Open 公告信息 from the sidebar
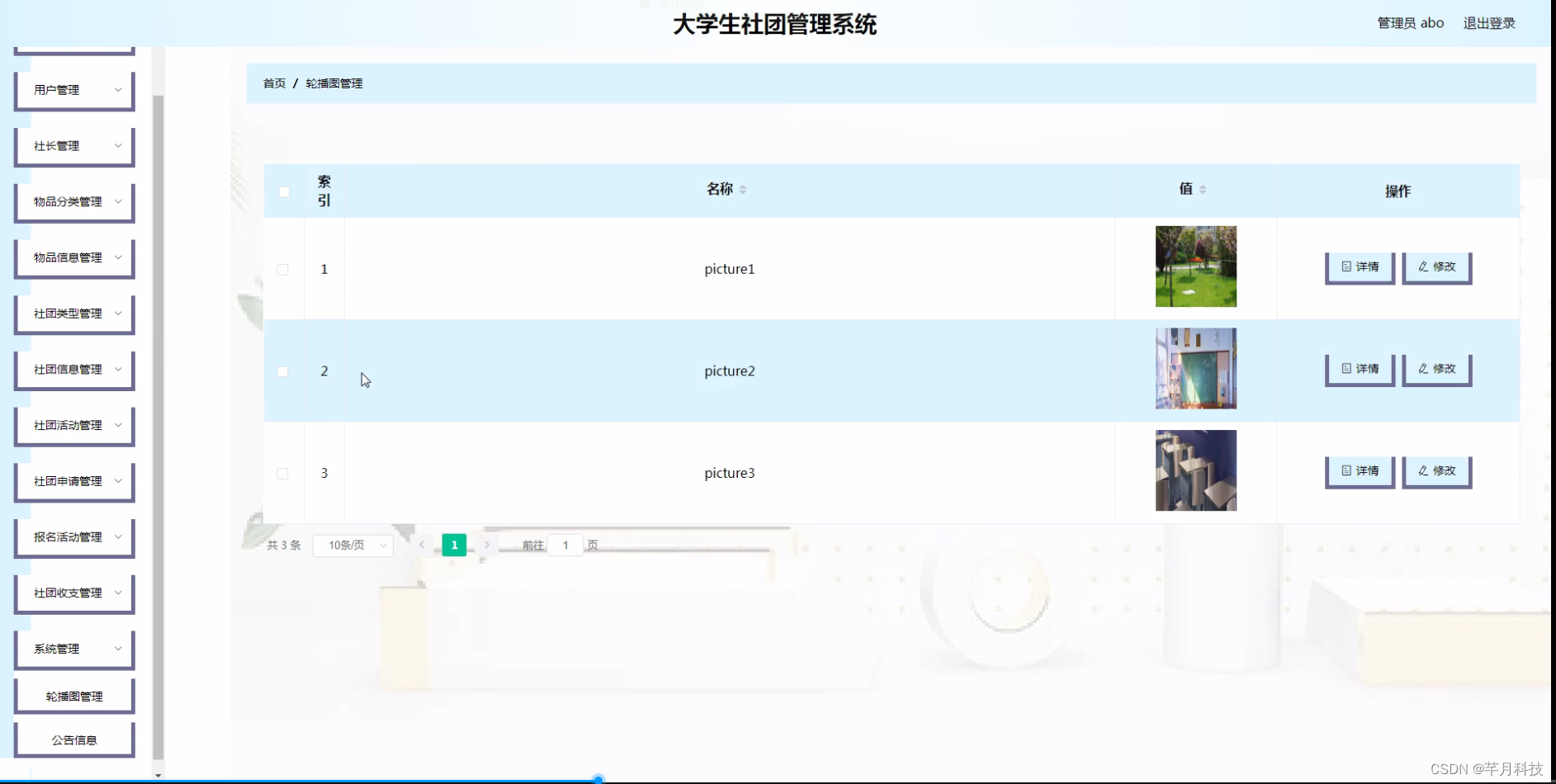Image resolution: width=1556 pixels, height=784 pixels. point(74,739)
